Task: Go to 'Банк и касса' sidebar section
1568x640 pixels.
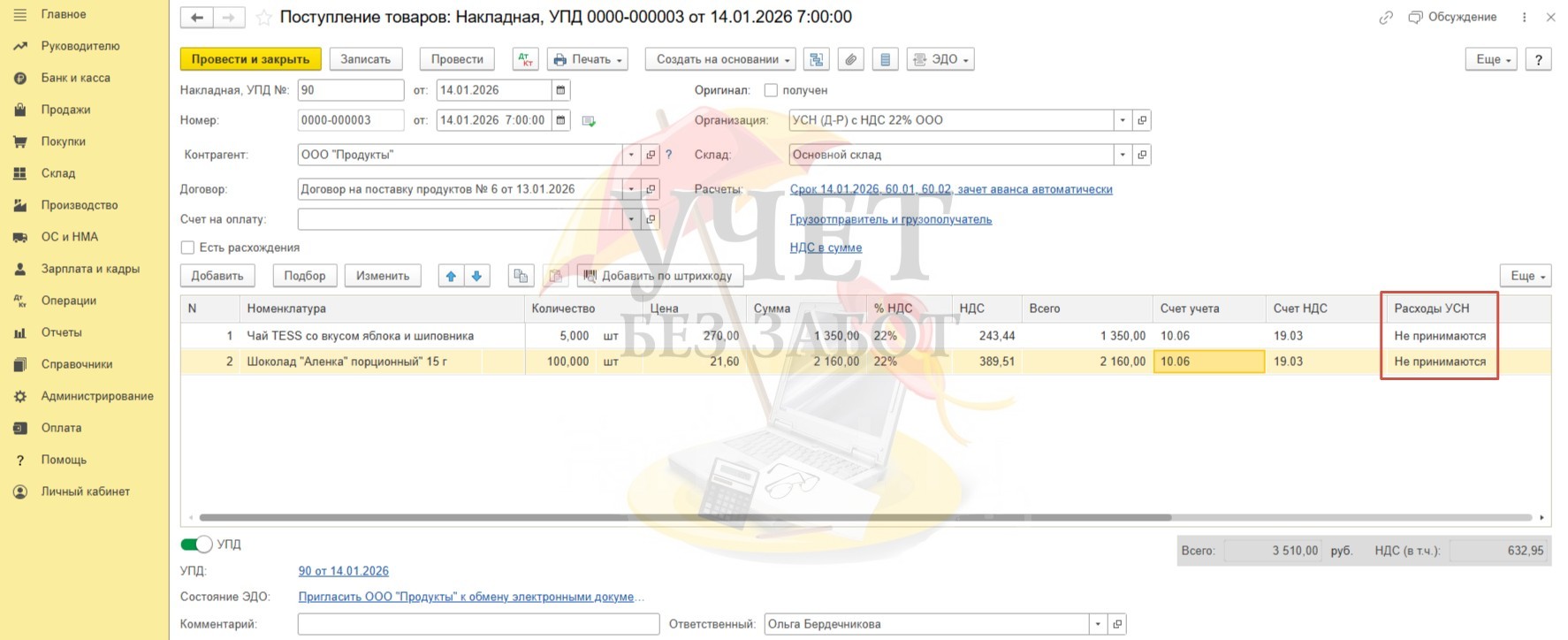Action: coord(75,78)
